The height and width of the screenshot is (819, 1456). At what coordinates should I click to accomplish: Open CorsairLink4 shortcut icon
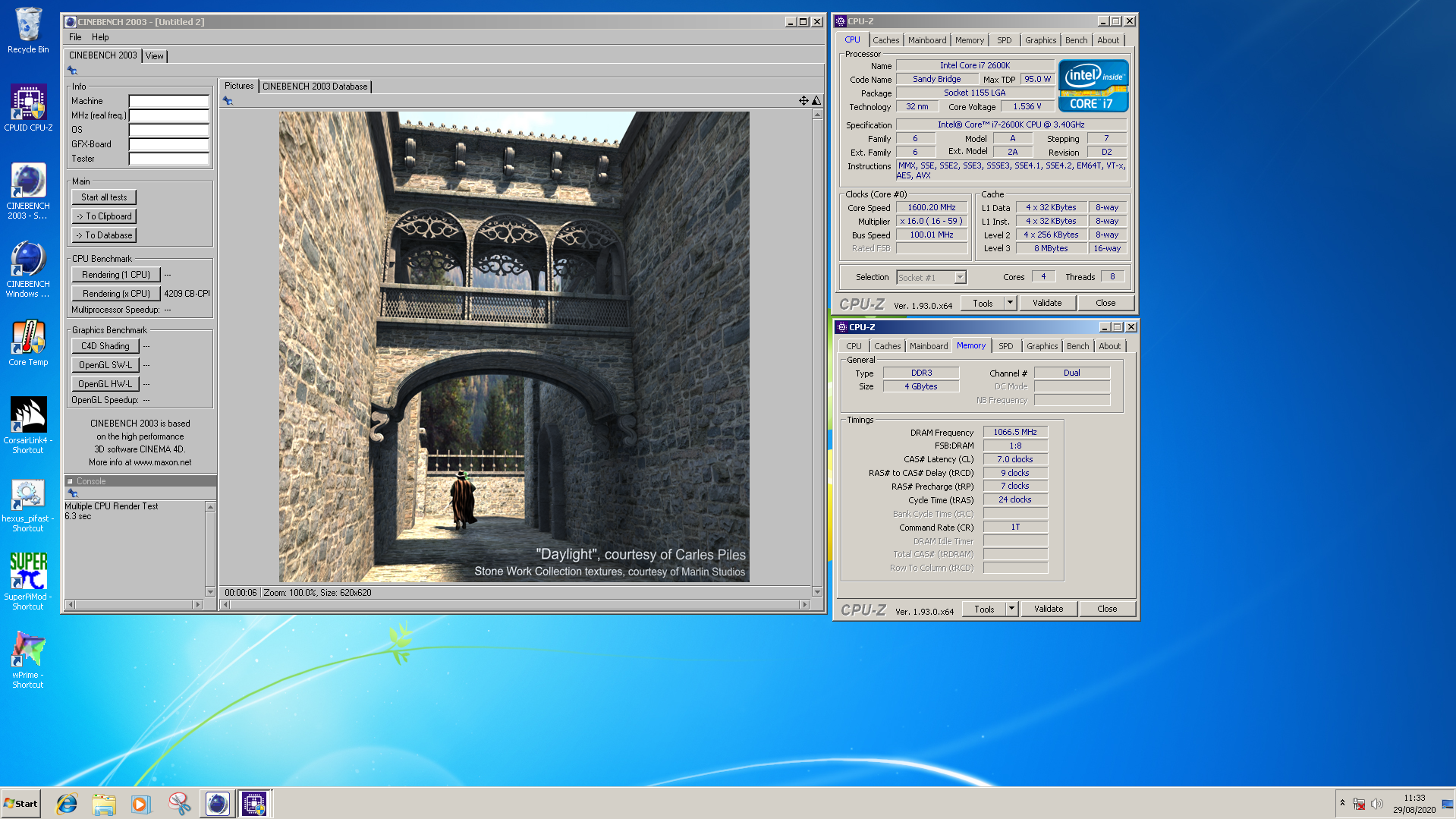[x=28, y=426]
